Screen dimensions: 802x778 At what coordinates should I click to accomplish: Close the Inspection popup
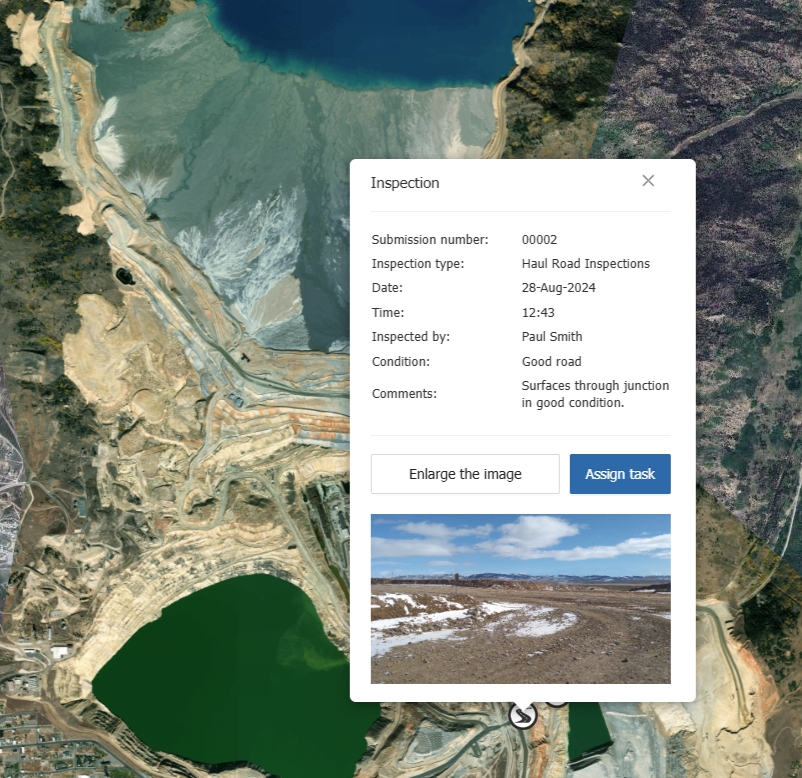pos(648,181)
